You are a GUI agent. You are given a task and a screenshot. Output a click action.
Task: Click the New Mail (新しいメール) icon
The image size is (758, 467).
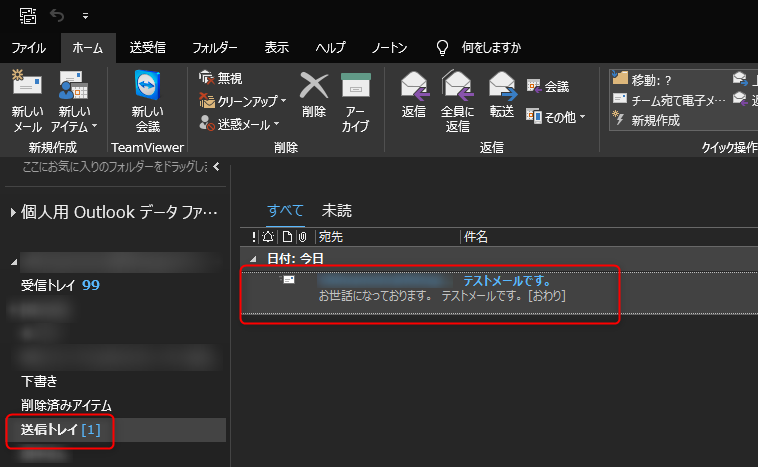point(27,83)
